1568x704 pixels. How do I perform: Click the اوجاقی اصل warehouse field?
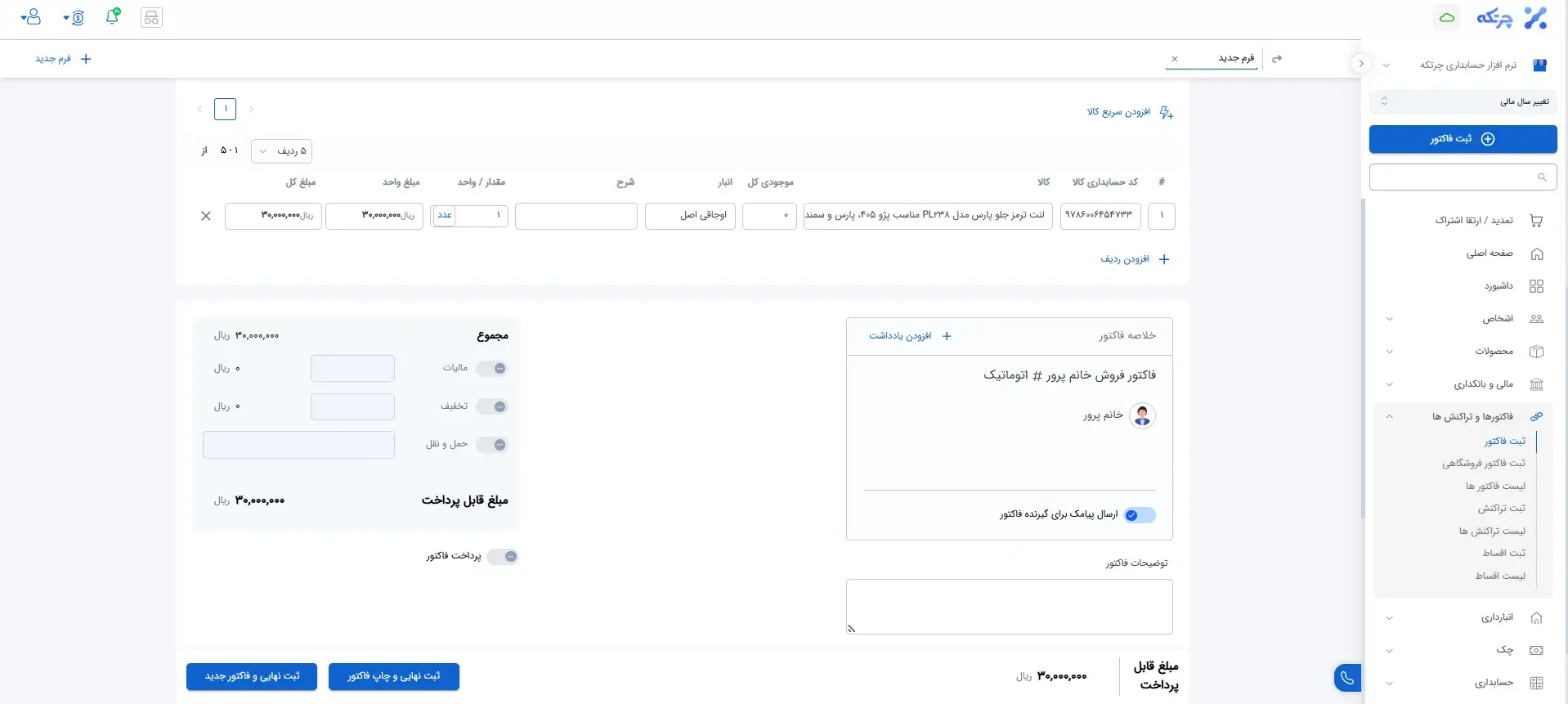coord(690,216)
